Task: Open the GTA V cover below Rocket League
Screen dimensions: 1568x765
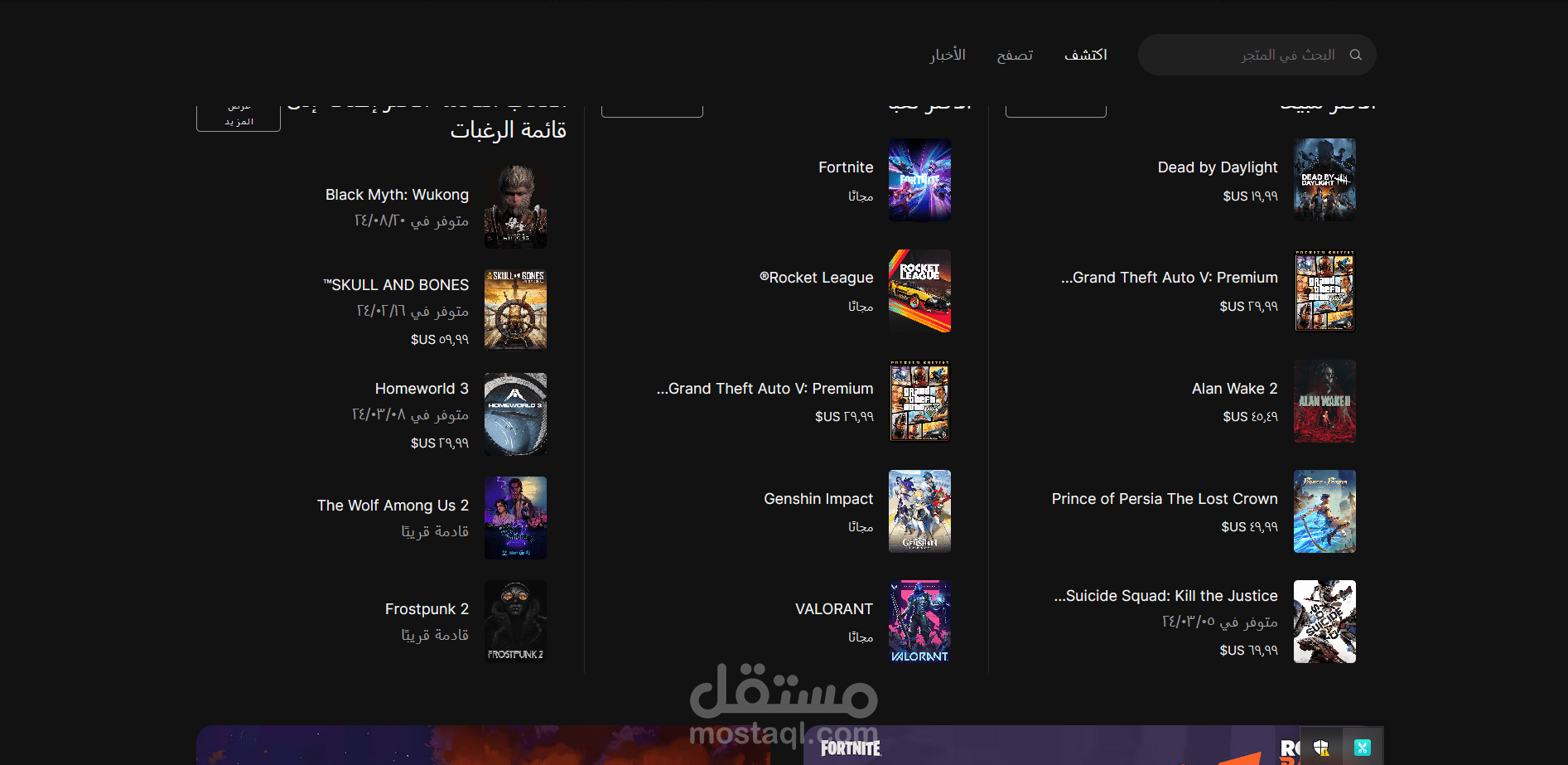Action: (x=919, y=401)
